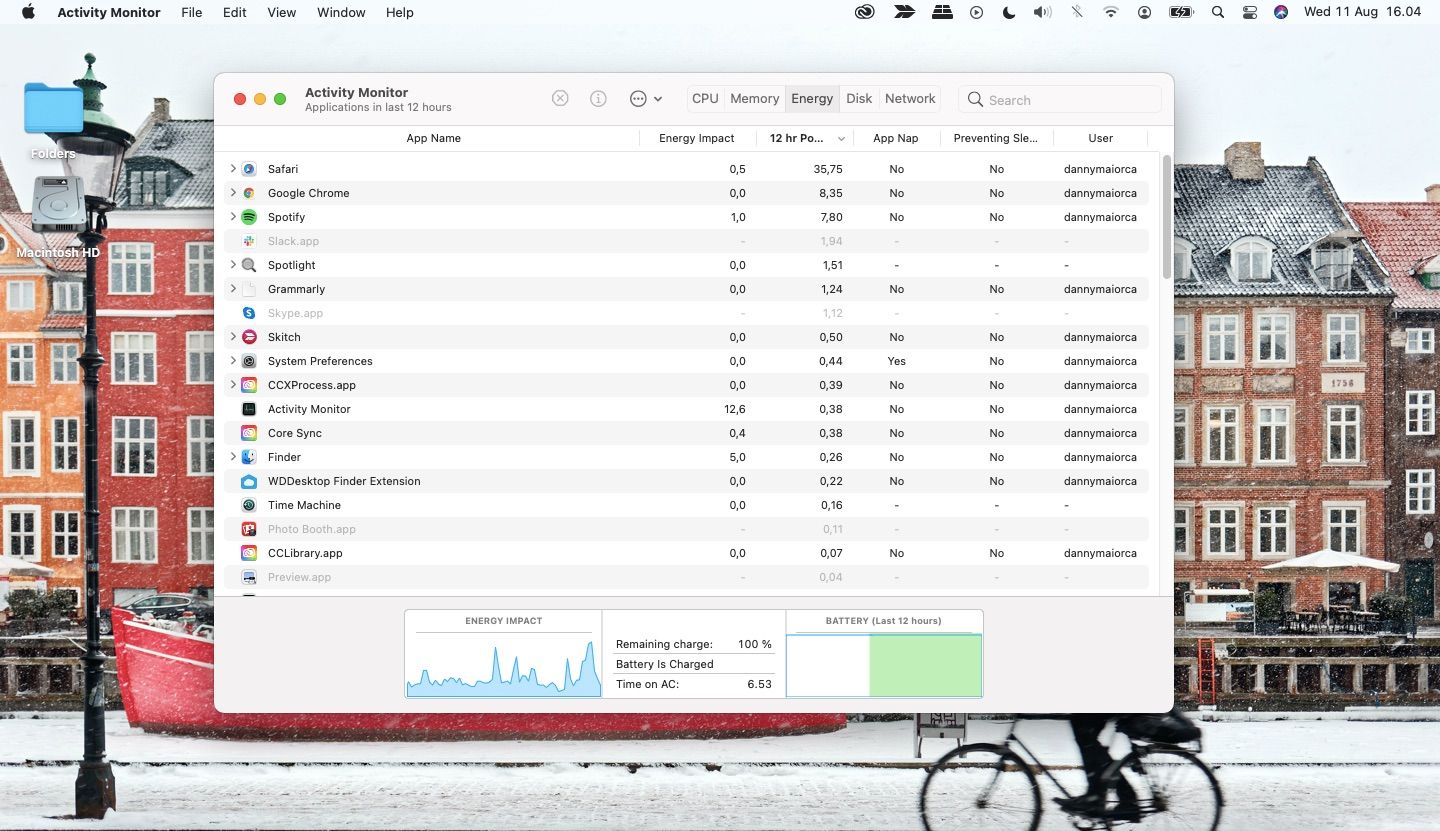
Task: Click the CCLibrary.app icon in list
Action: (x=249, y=553)
